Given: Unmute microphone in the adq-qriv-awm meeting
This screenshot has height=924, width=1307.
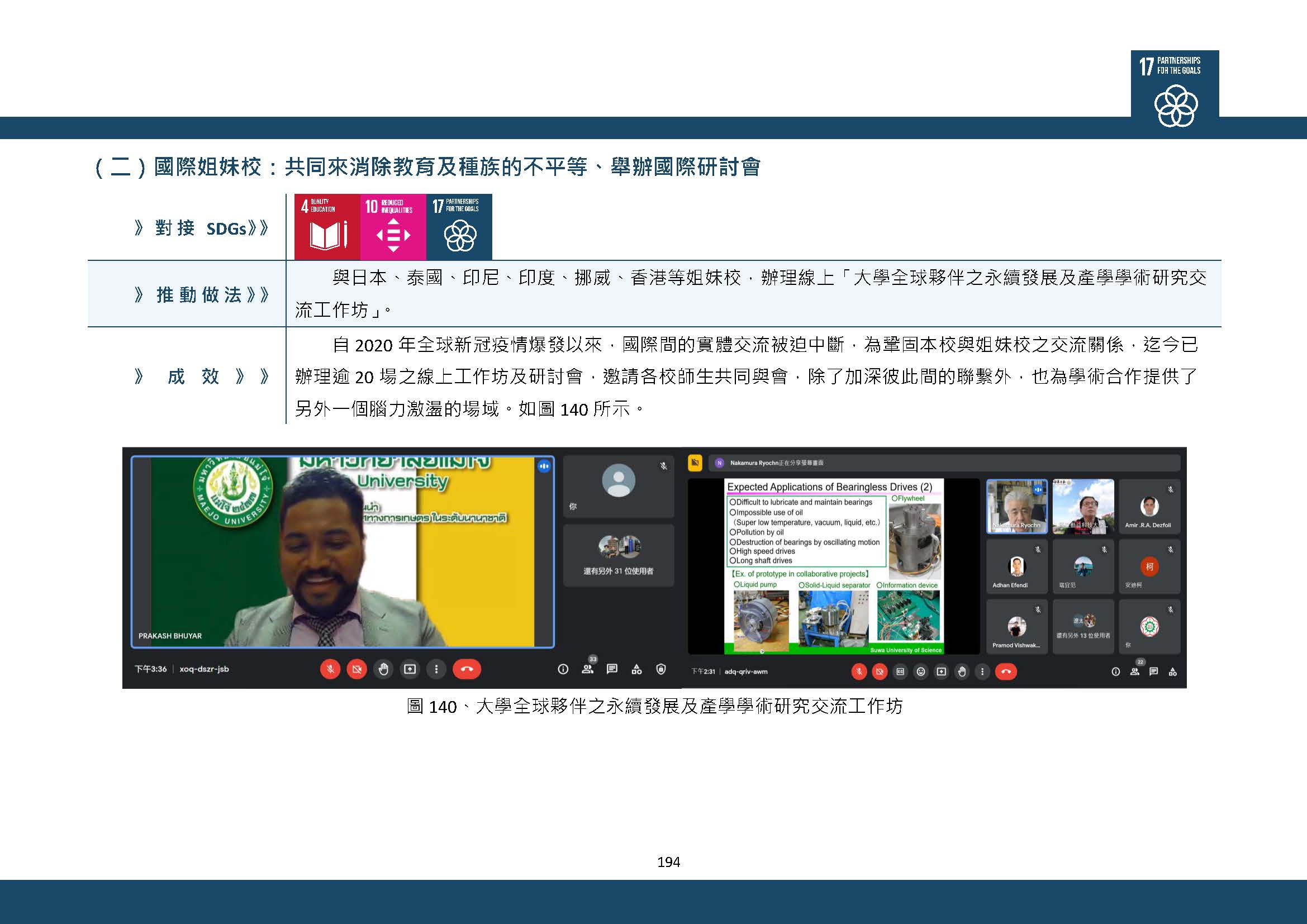Looking at the screenshot, I should pyautogui.click(x=859, y=672).
